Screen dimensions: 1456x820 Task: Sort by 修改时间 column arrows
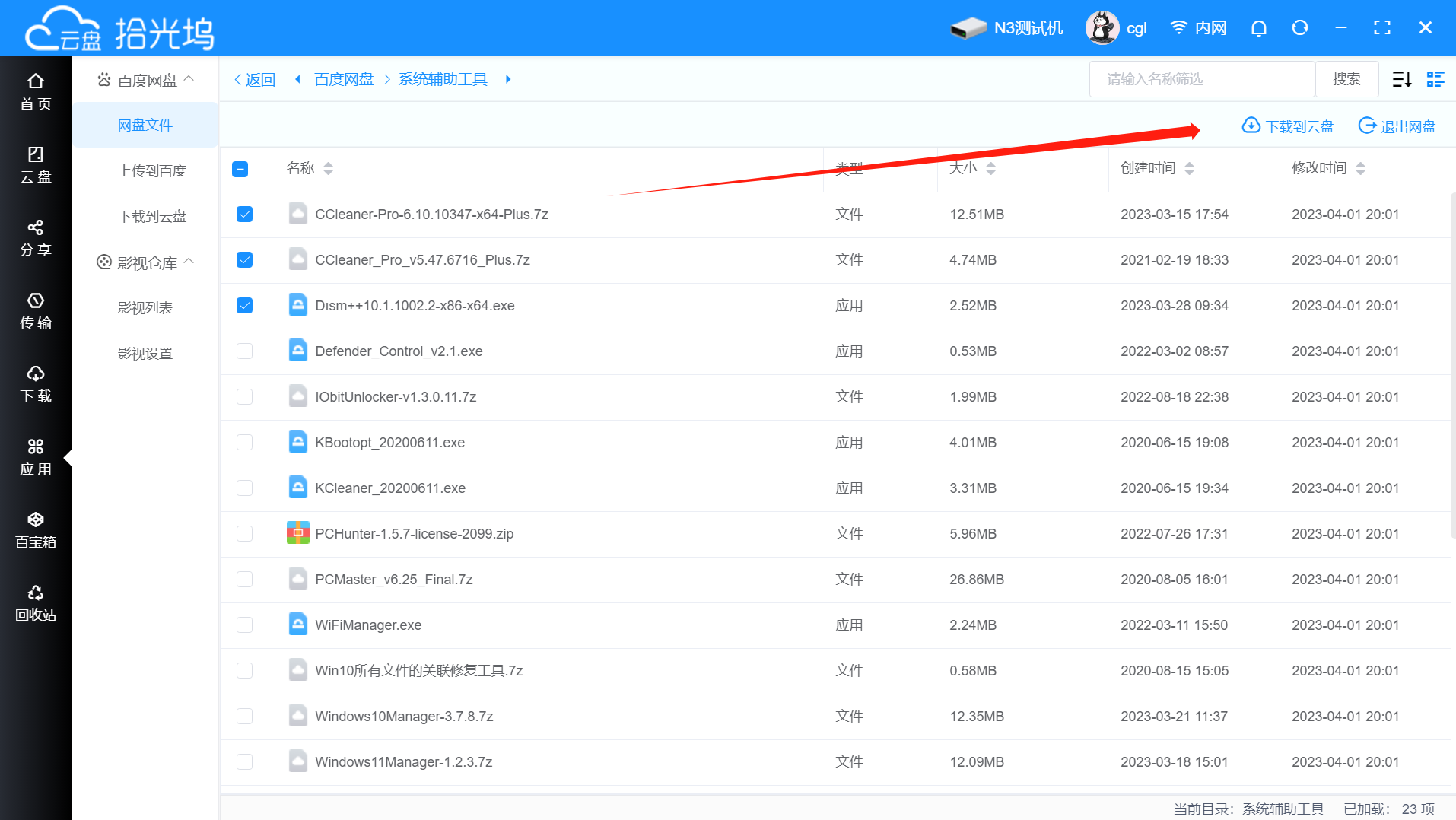[x=1360, y=168]
